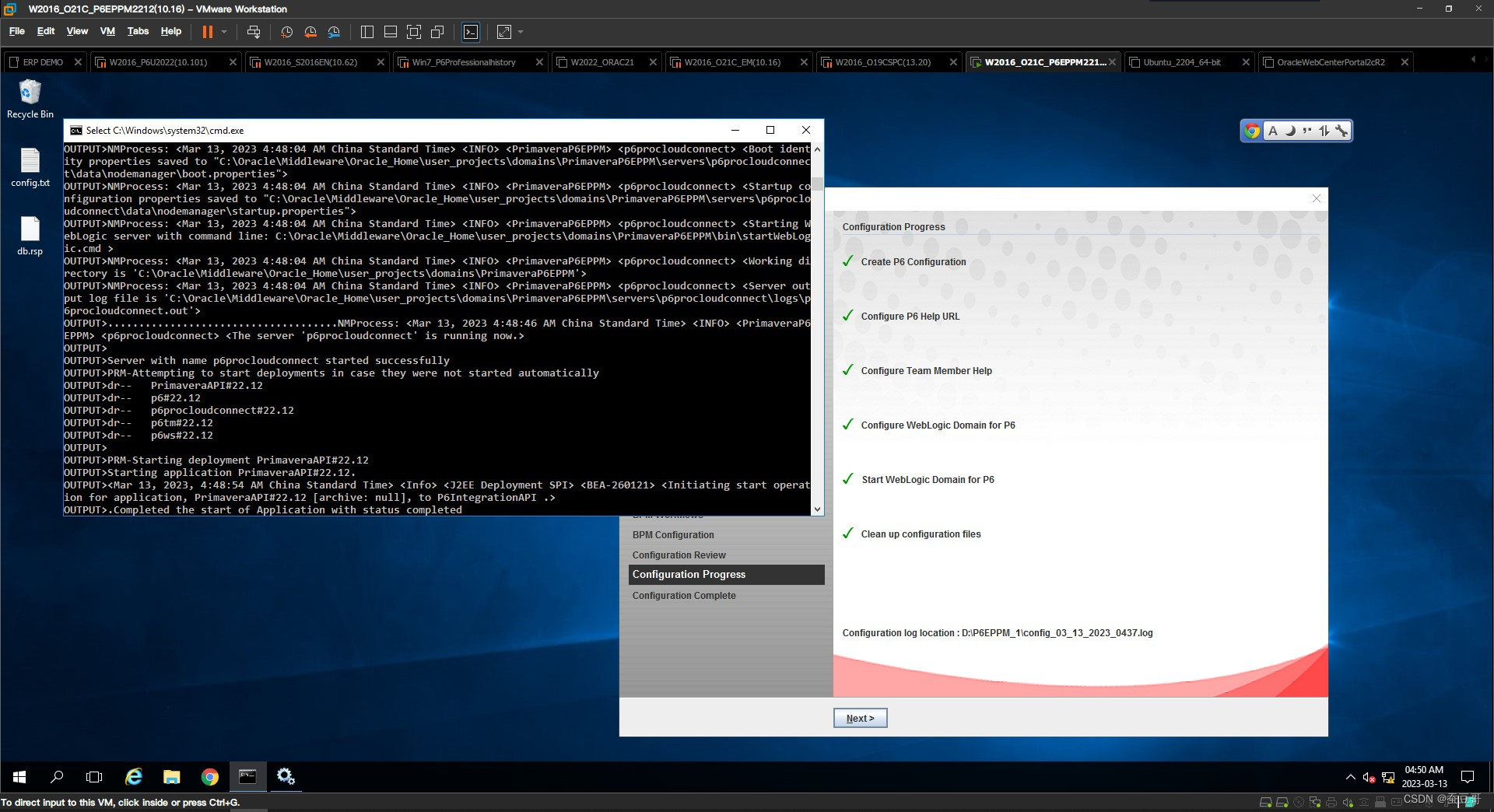Click the Chrome logo on the IME toolbar
The image size is (1494, 812).
(1252, 131)
